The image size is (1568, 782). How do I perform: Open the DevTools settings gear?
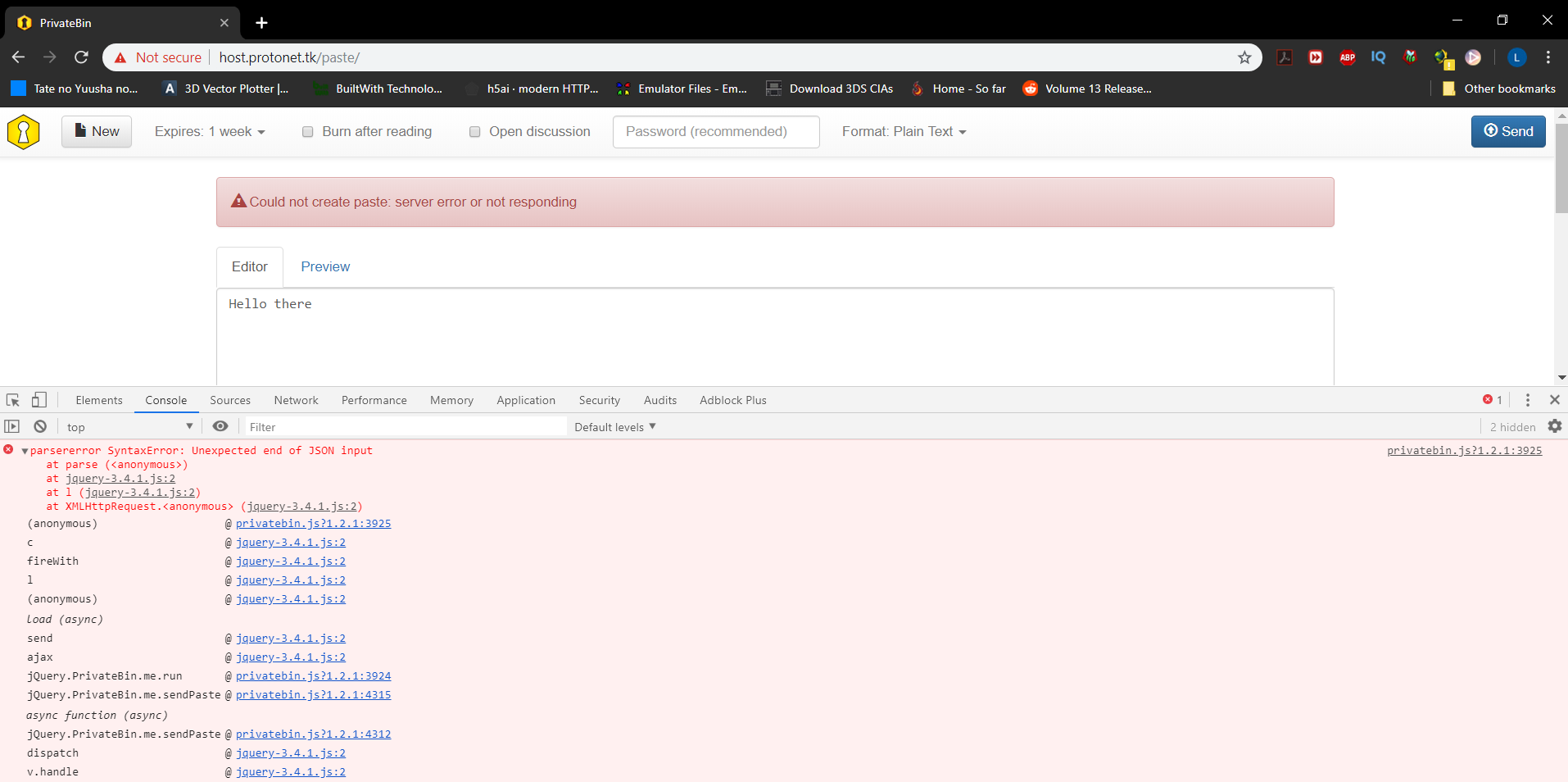coord(1554,426)
